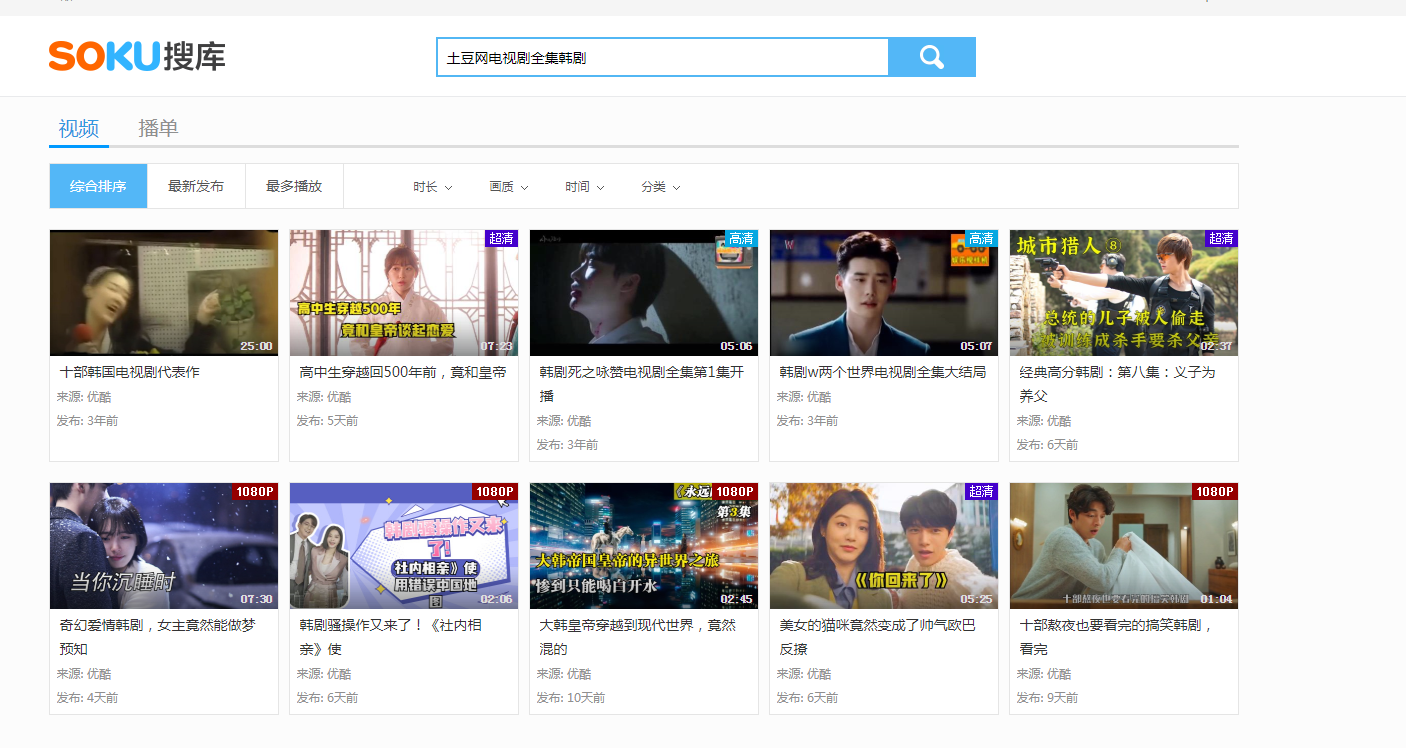
Task: Click title 十部熬夜也要看完的搞笑韩剧，看完
Action: coord(1117,637)
